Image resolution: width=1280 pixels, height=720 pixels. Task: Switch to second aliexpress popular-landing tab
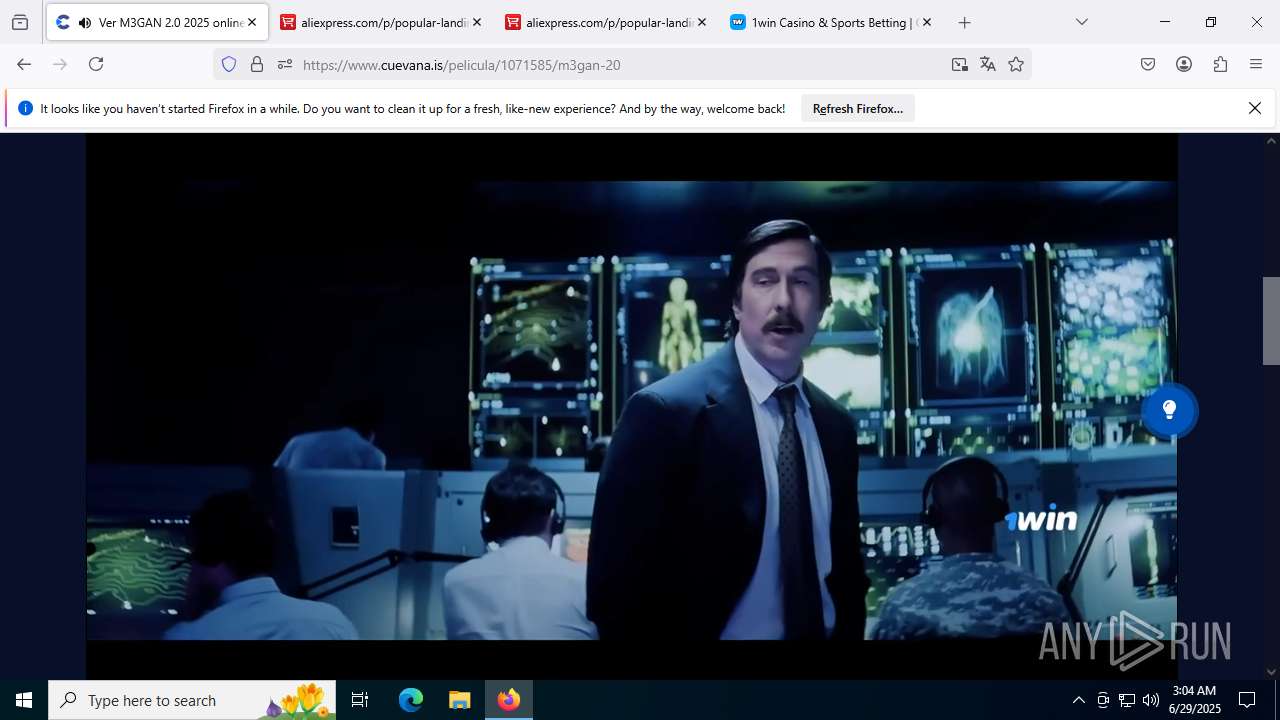pyautogui.click(x=606, y=22)
